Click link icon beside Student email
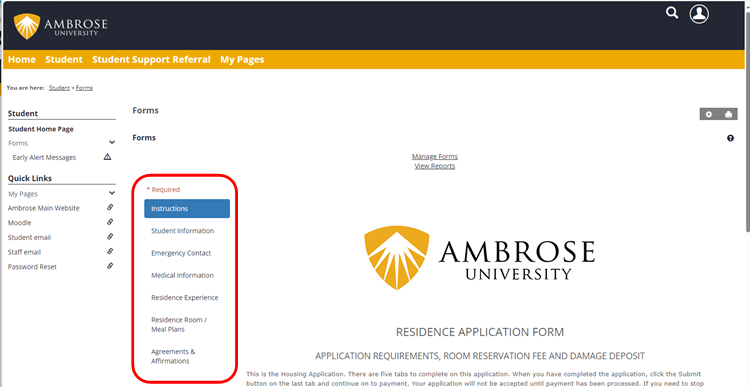750x387 pixels. coord(110,237)
